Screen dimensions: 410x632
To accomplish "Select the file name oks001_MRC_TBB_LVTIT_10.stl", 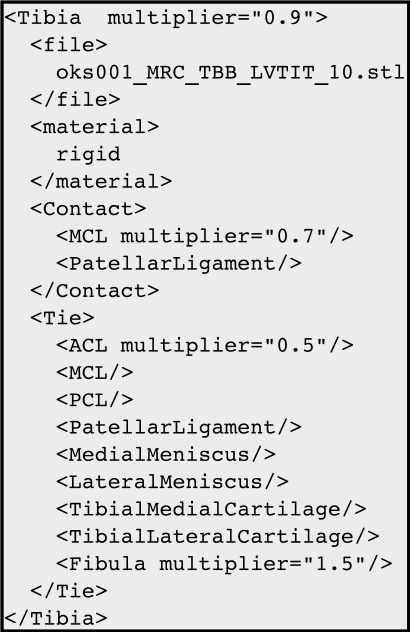I will [x=230, y=73].
